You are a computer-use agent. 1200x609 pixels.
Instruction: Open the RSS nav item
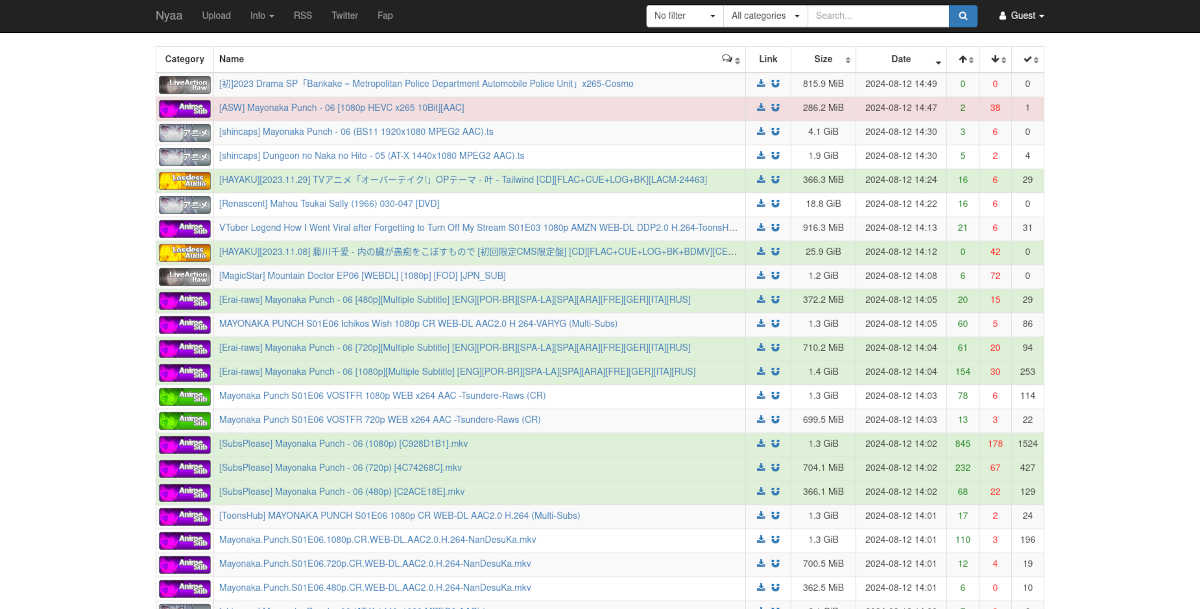coord(303,16)
